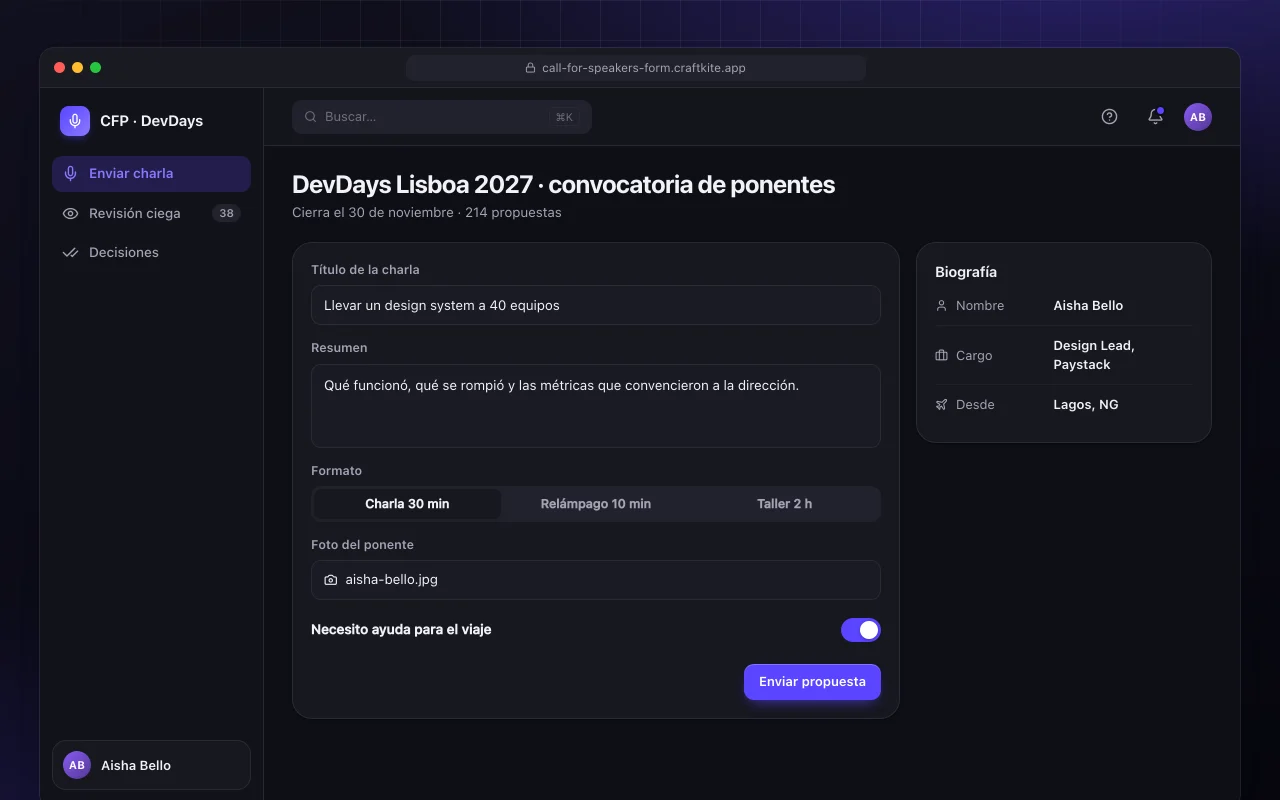
Task: Open the AB profile avatar in top bar
Action: pos(1198,117)
